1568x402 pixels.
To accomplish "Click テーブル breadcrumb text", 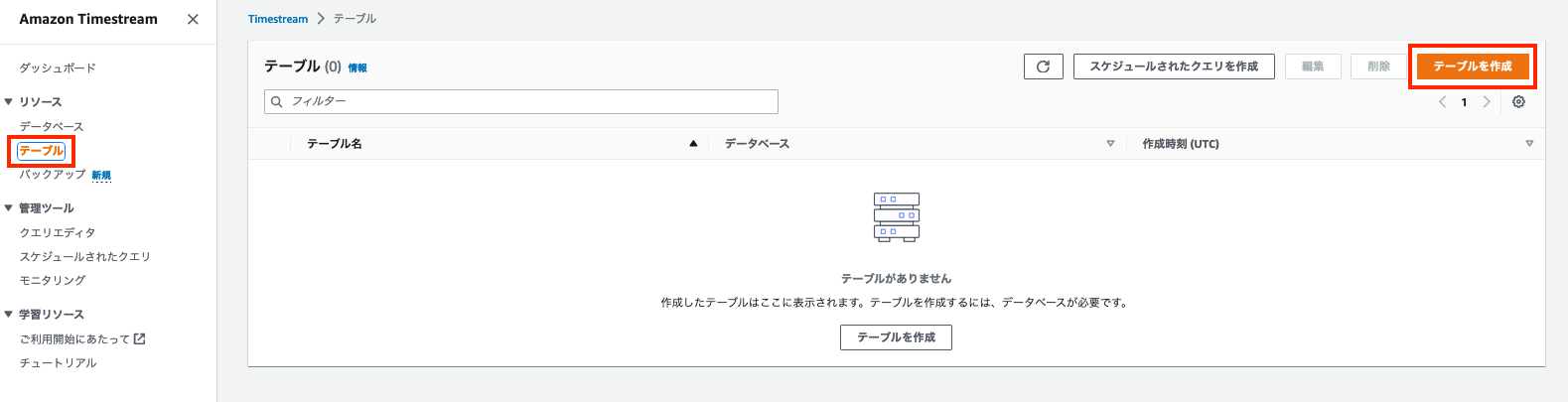I will [355, 19].
